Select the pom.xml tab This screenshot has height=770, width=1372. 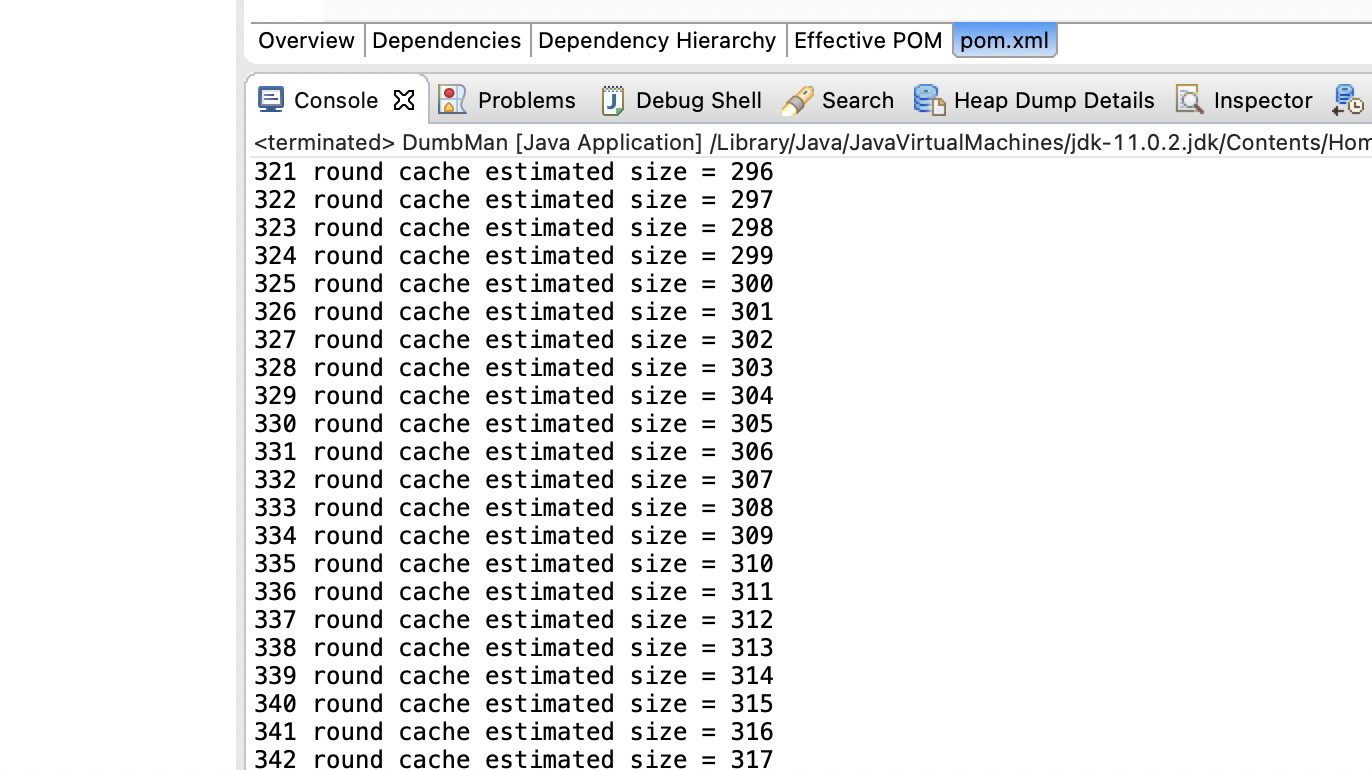1004,41
